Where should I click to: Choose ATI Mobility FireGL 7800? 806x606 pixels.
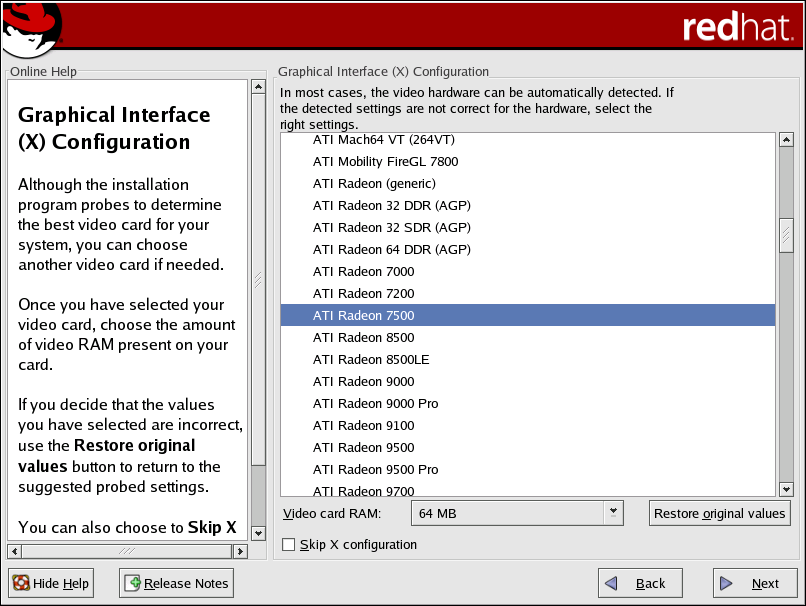point(385,162)
